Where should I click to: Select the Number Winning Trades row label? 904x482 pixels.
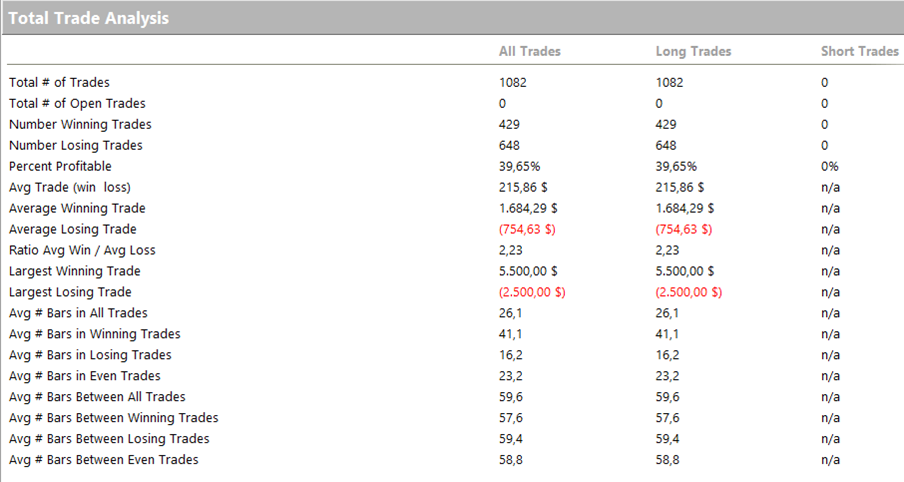pyautogui.click(x=80, y=125)
